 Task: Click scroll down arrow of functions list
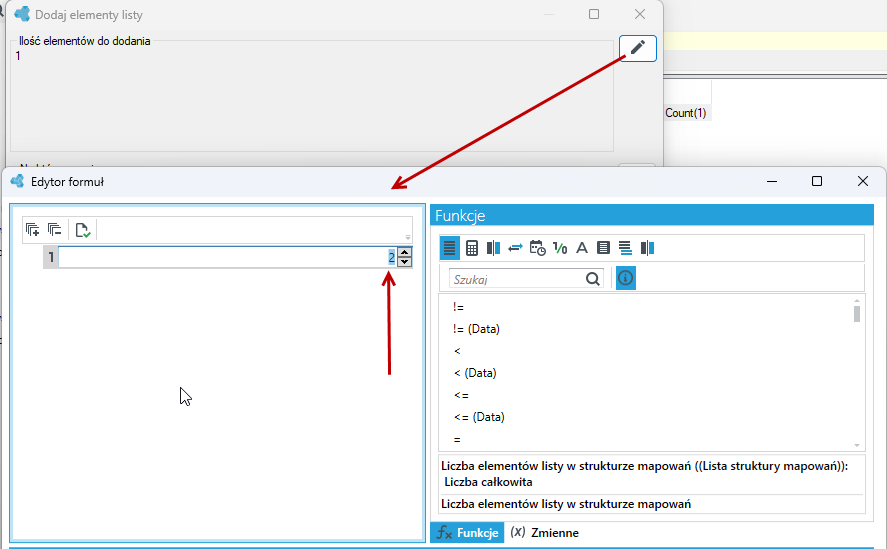tap(857, 445)
